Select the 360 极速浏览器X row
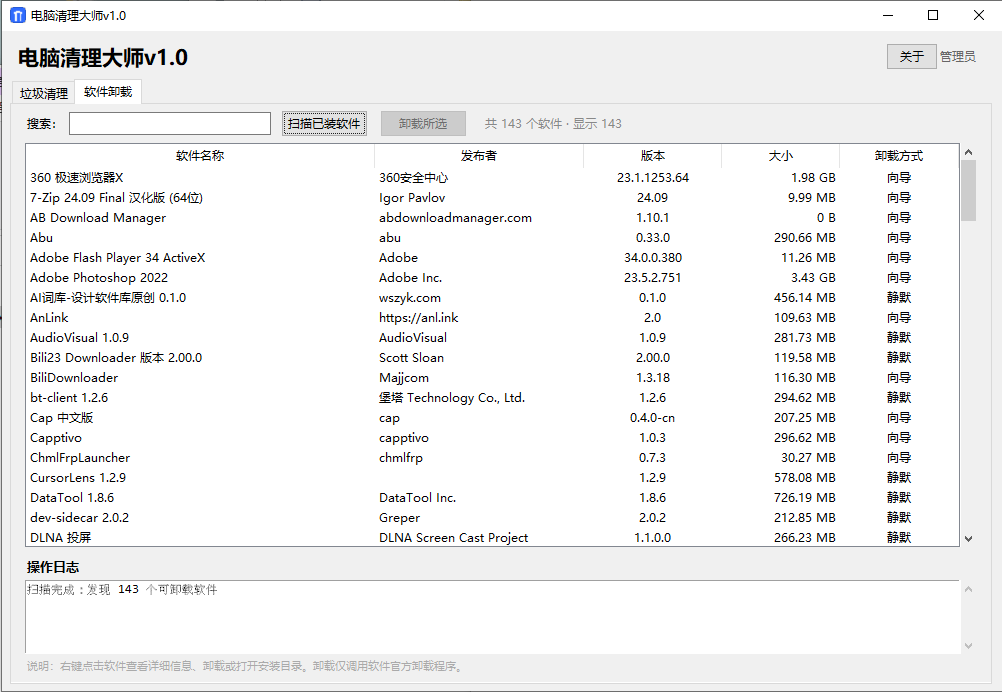This screenshot has width=1002, height=692. [x=492, y=178]
